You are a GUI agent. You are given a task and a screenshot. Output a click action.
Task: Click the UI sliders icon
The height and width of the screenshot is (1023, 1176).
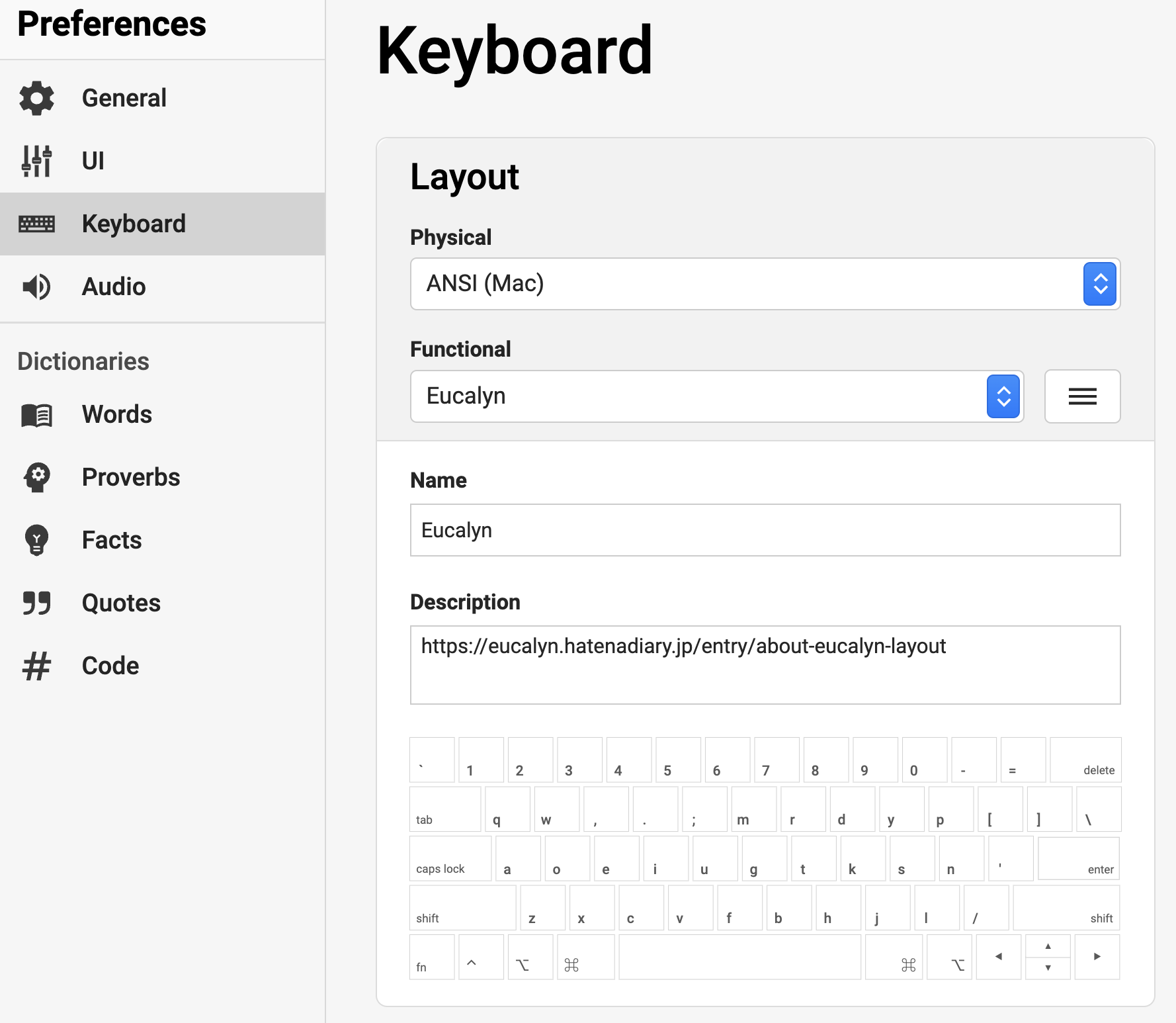tap(37, 161)
